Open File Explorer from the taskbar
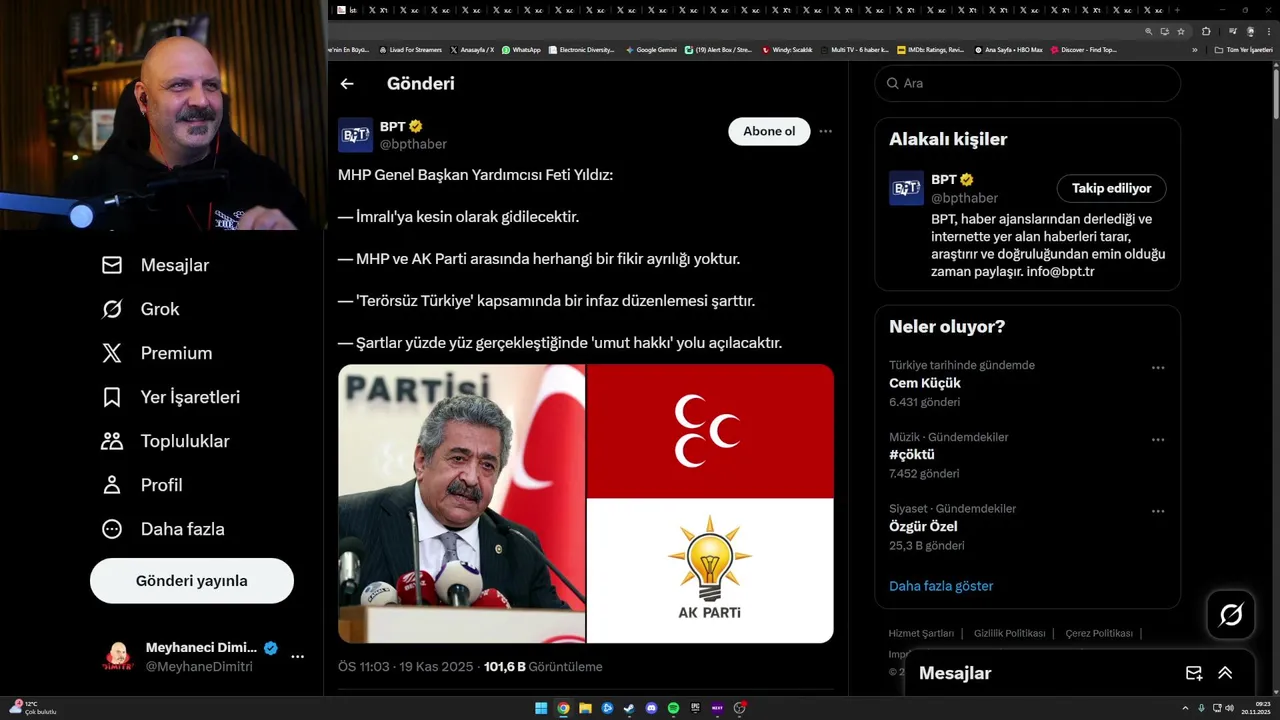Image resolution: width=1280 pixels, height=720 pixels. coord(585,708)
